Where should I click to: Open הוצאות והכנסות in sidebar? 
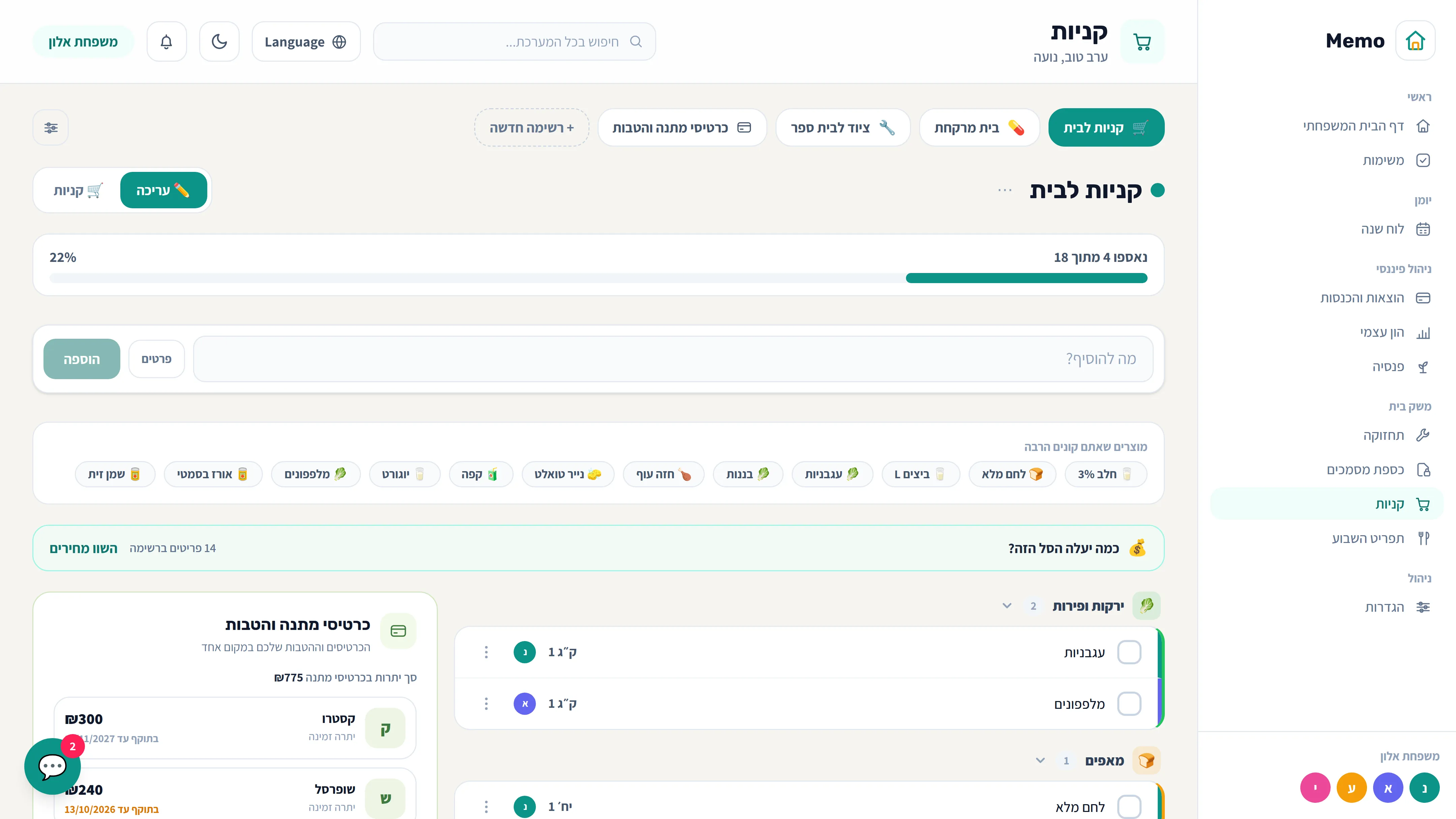[1327, 298]
